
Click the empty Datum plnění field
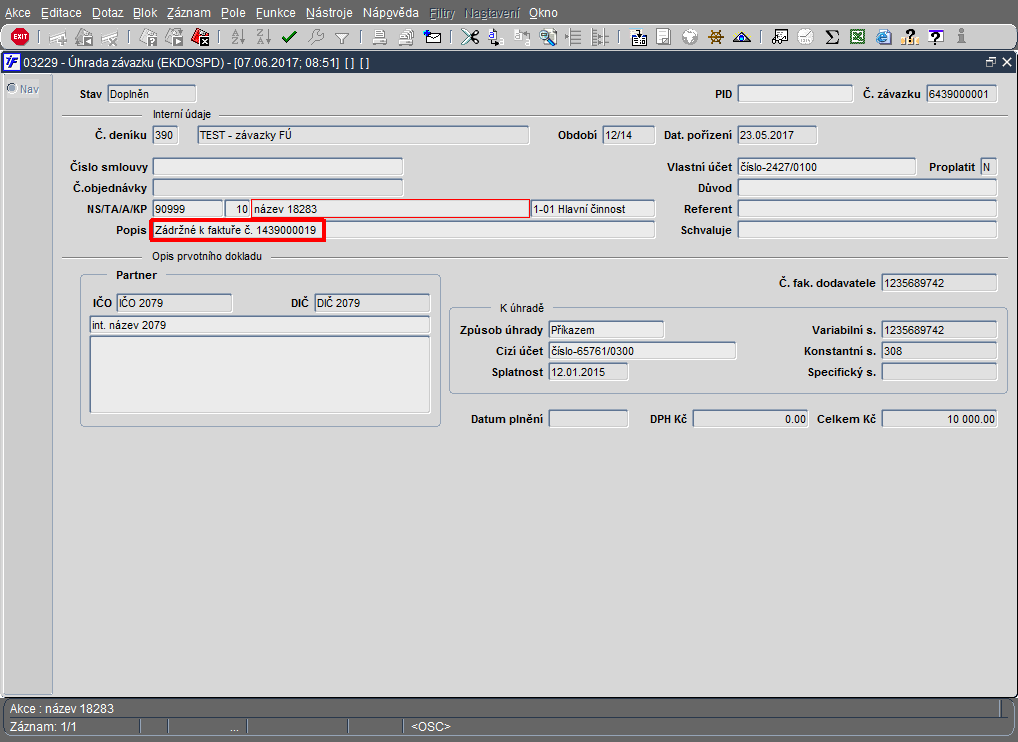(x=588, y=419)
